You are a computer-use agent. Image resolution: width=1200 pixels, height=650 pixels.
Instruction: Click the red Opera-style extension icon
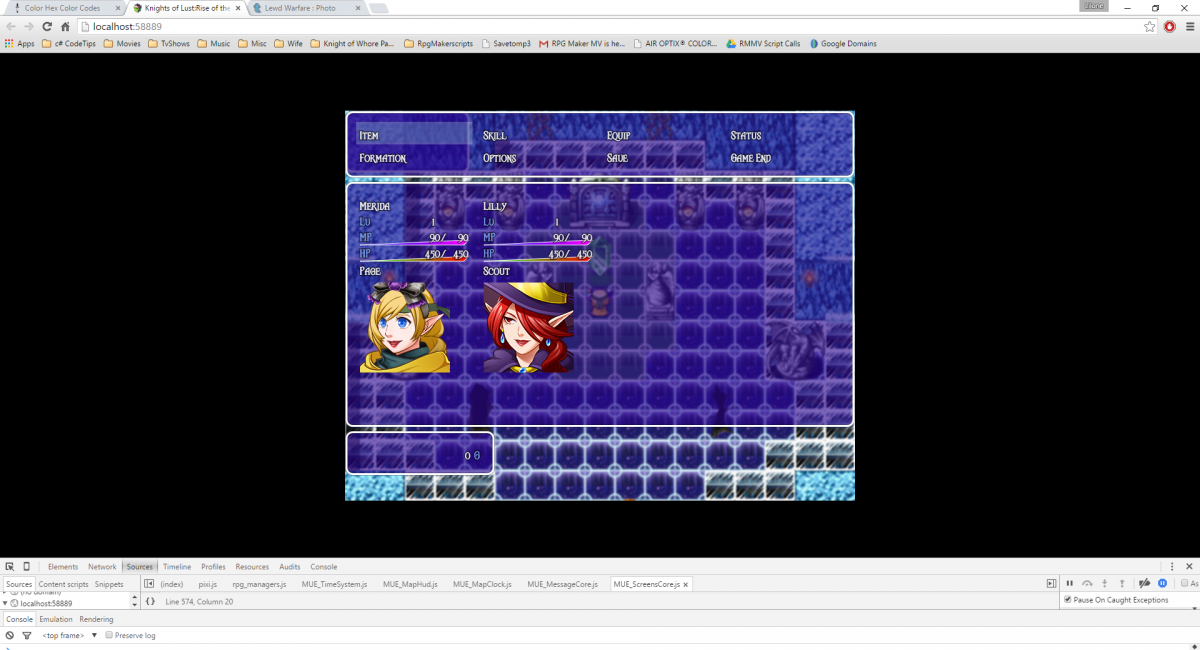pyautogui.click(x=1169, y=26)
